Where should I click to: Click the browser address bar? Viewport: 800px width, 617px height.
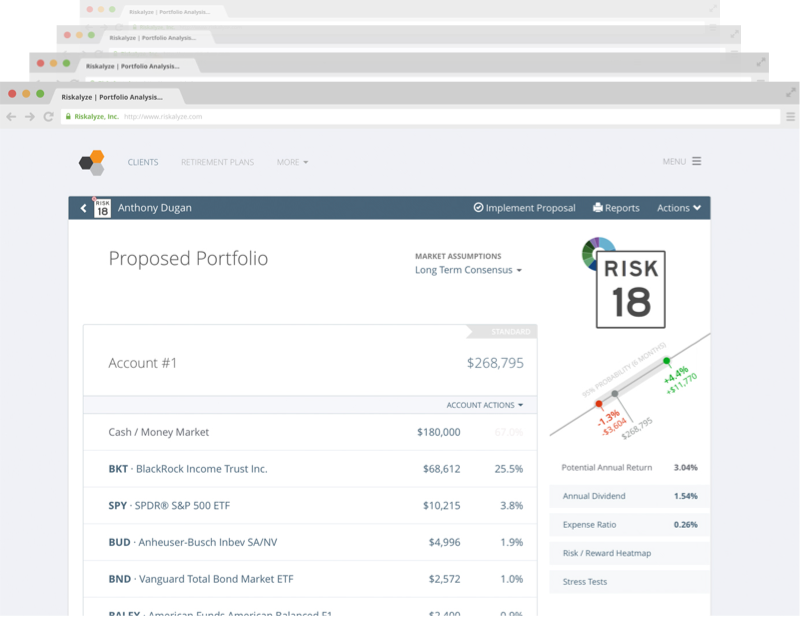click(420, 117)
